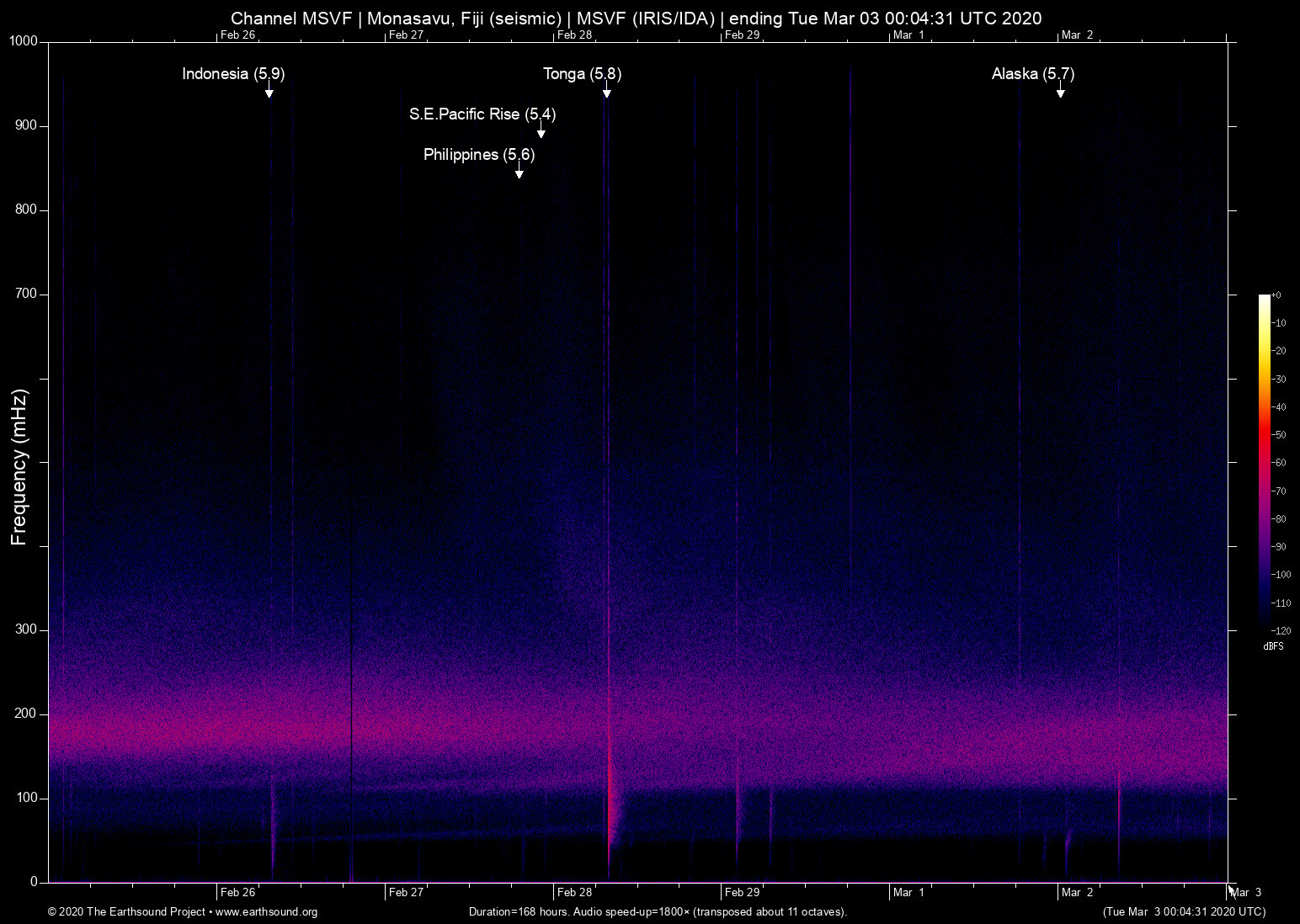Click the footer timestamp (Tue Mar 3 00:04:31 2020 UTC)
This screenshot has height=924, width=1300.
coord(1184,912)
